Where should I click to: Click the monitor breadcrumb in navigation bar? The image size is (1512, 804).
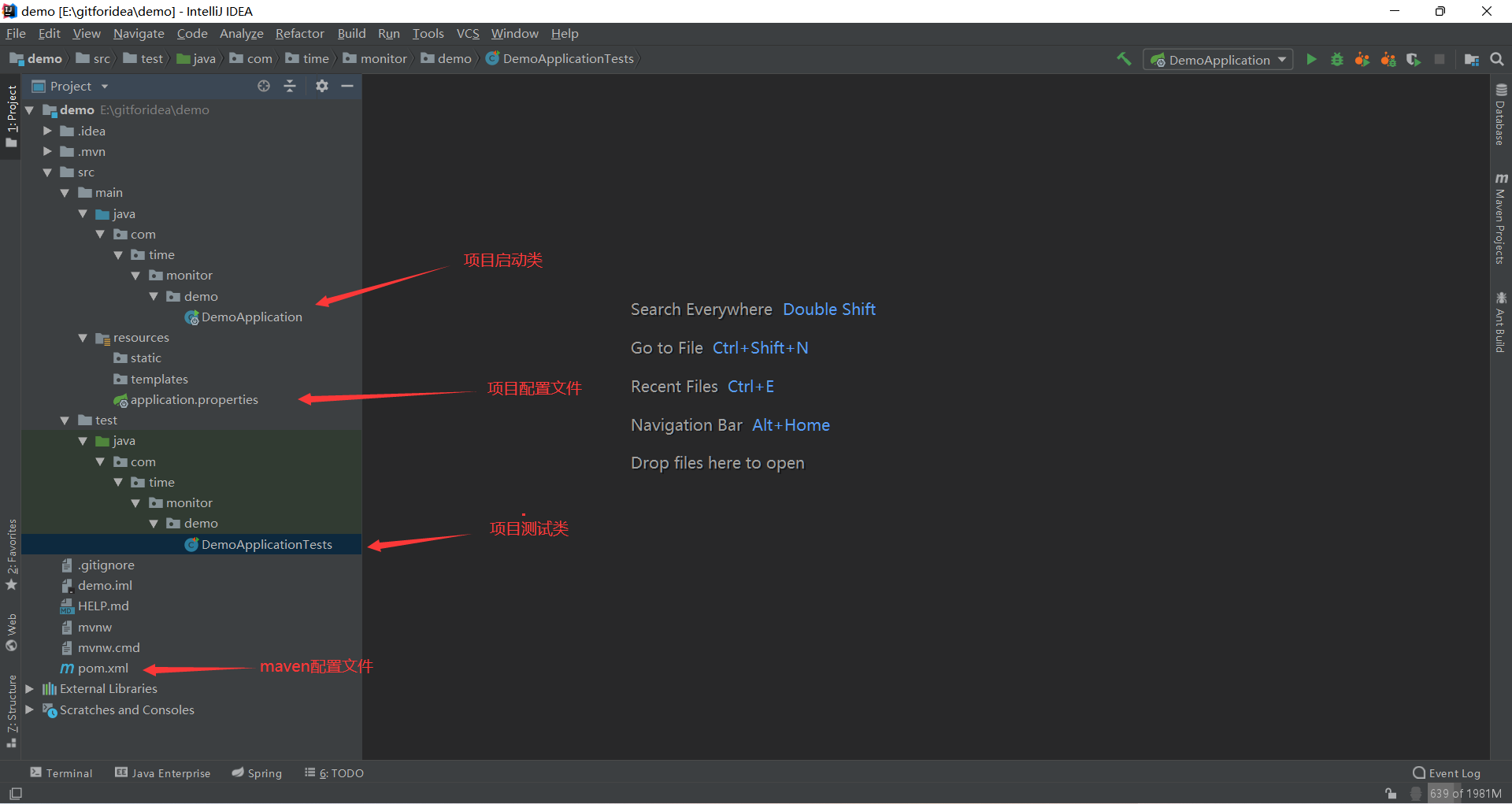[x=375, y=59]
